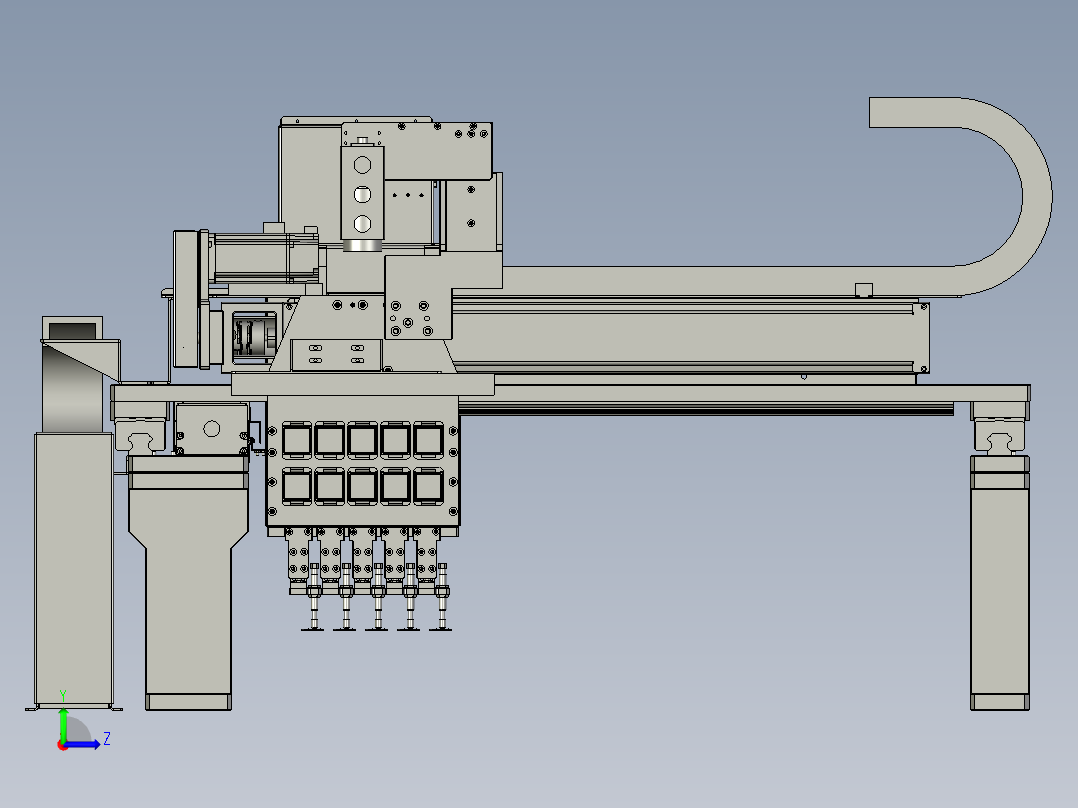Image resolution: width=1078 pixels, height=808 pixels.
Task: Select the dark hopper opening at the top left
Action: pos(72,330)
